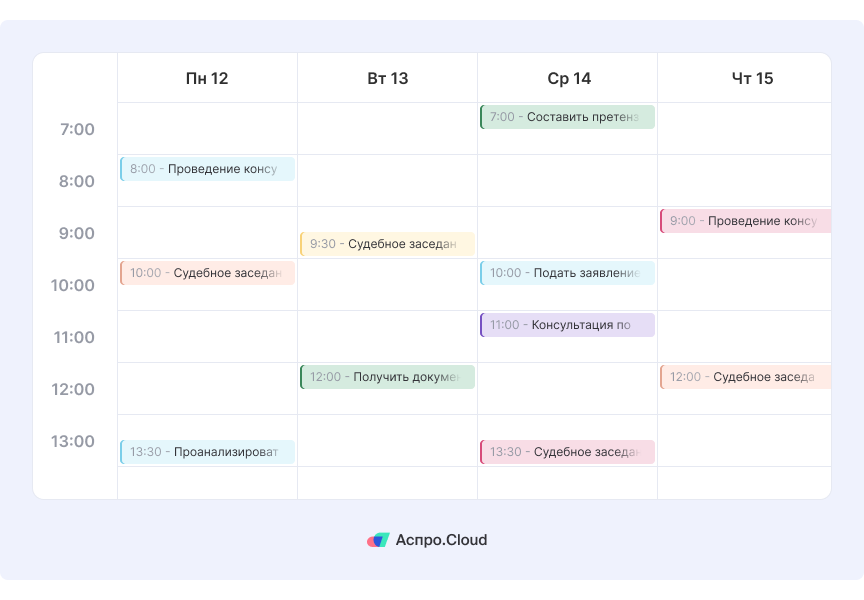Click the 10:00 Подать заявление event

[x=567, y=272]
